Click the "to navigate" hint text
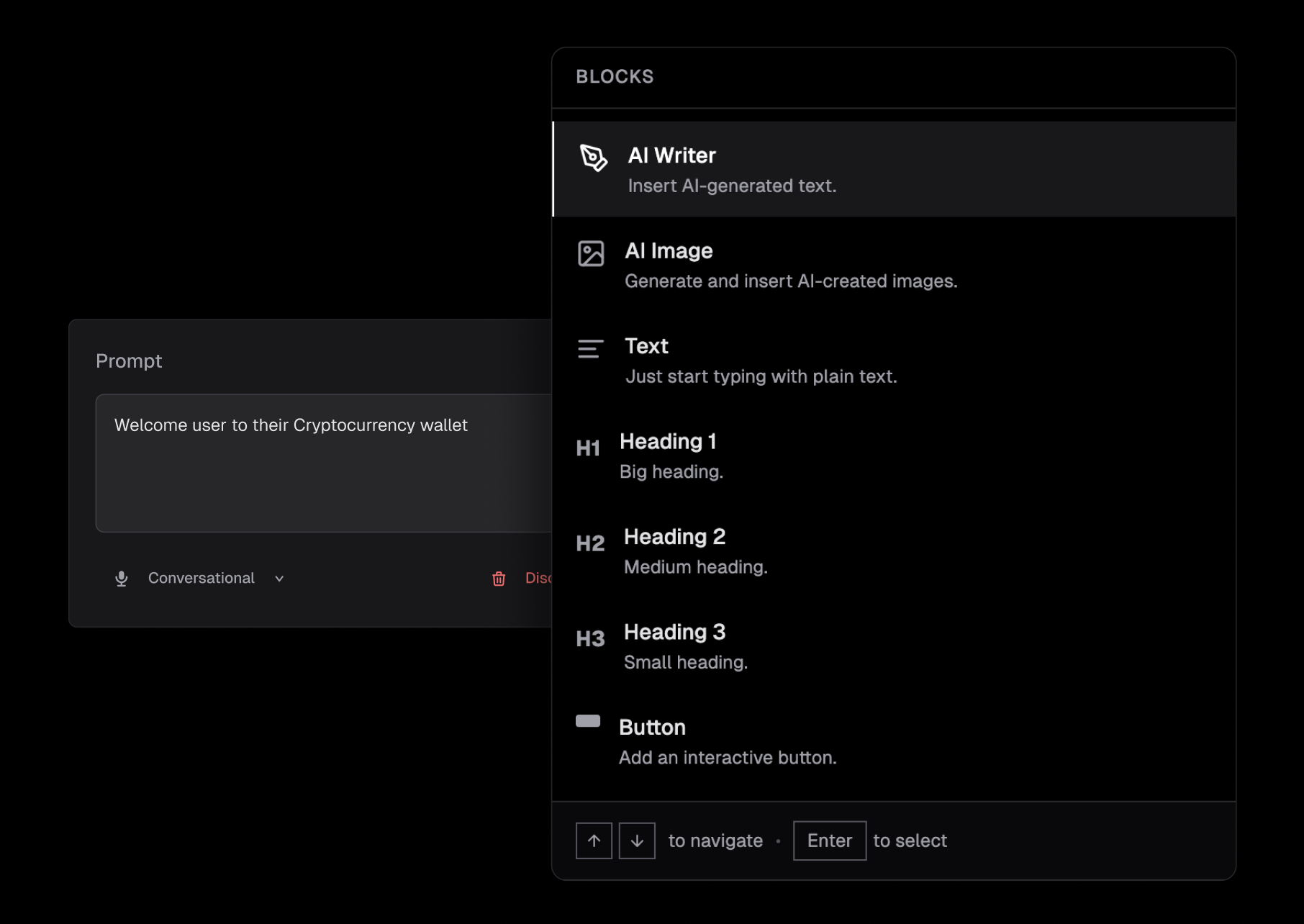The height and width of the screenshot is (924, 1304). coord(715,841)
